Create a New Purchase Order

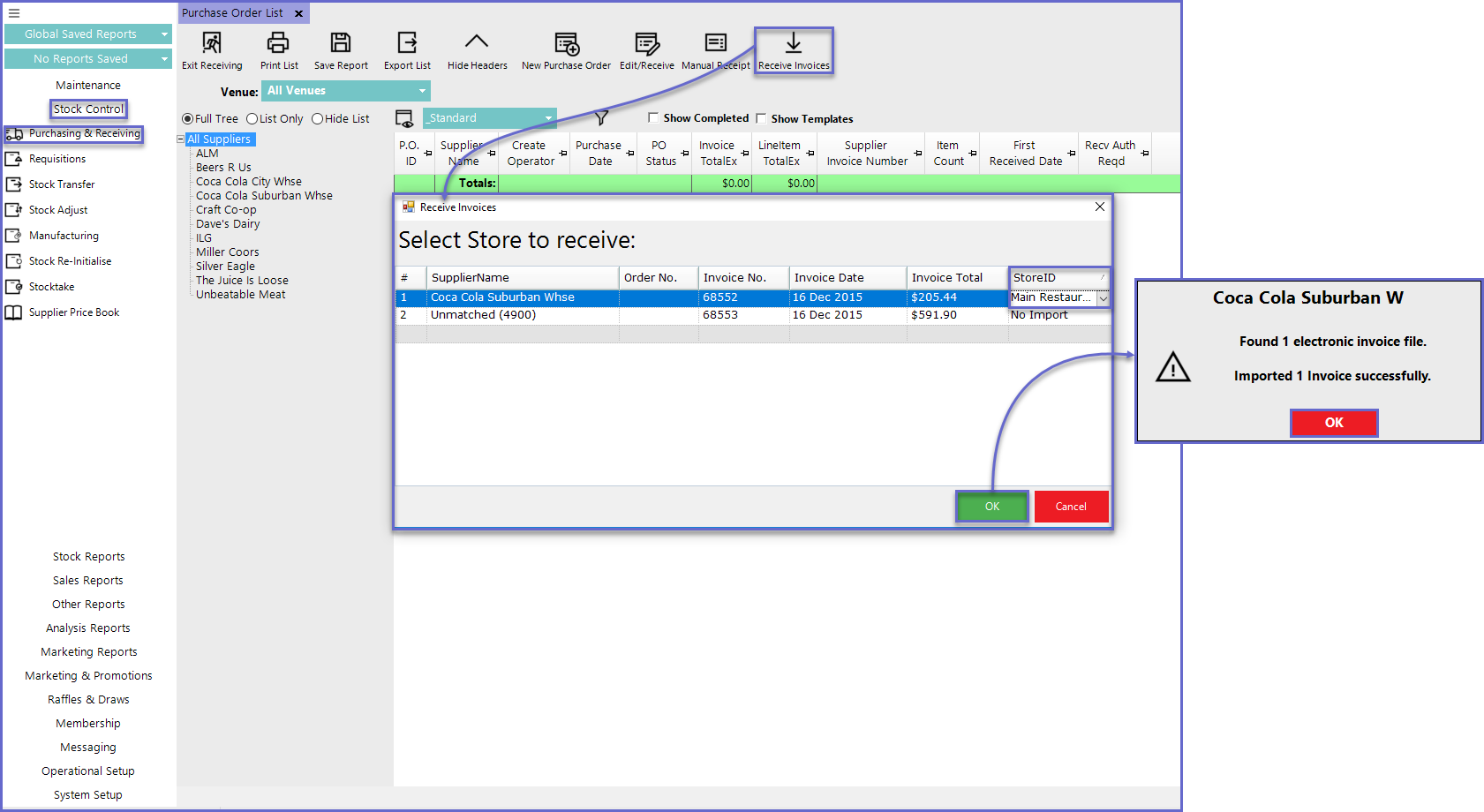coord(566,43)
